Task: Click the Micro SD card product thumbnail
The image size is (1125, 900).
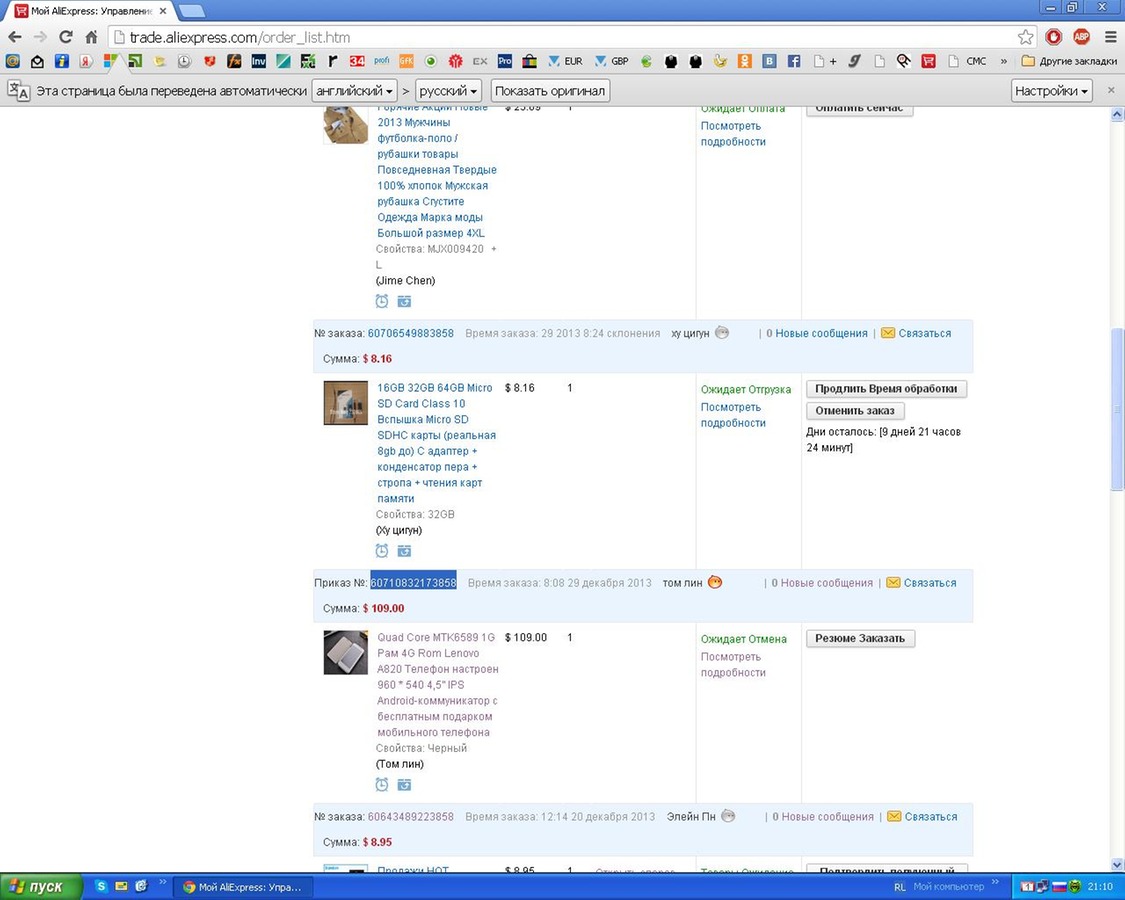Action: tap(345, 403)
